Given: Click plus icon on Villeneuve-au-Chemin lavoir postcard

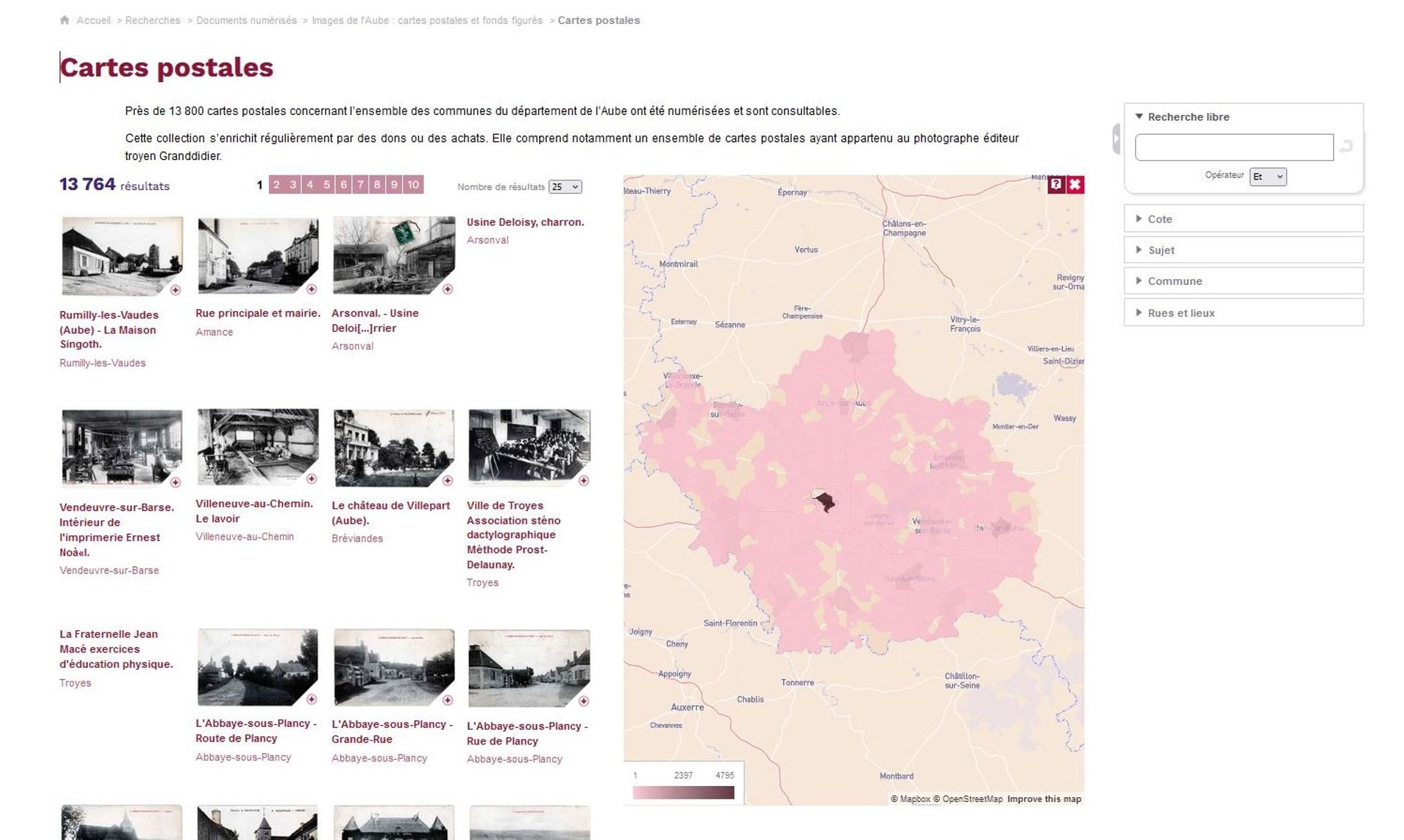Looking at the screenshot, I should point(312,479).
